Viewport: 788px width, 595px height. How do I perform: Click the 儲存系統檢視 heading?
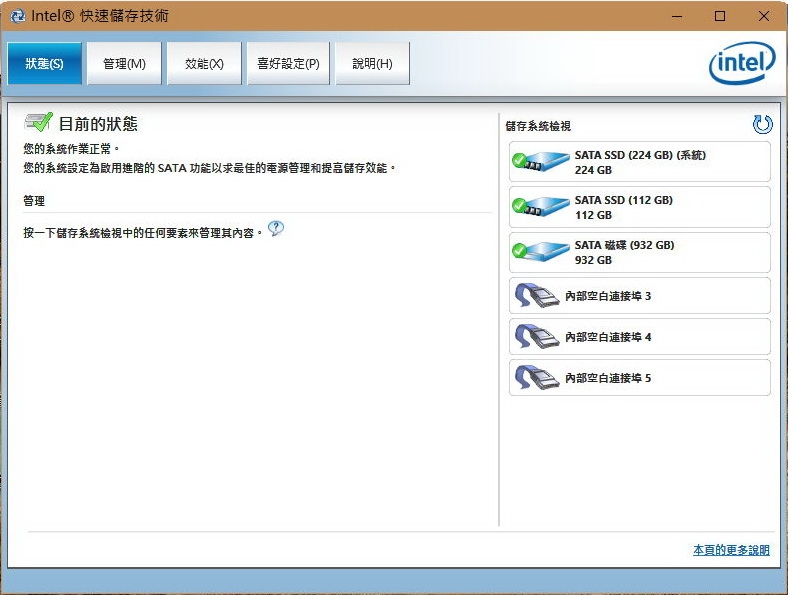[x=538, y=126]
